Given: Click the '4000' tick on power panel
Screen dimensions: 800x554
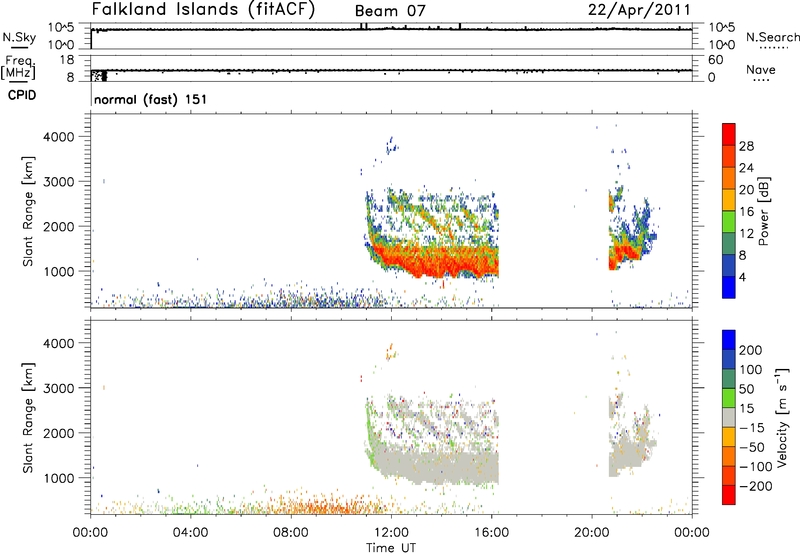Looking at the screenshot, I should point(59,137).
